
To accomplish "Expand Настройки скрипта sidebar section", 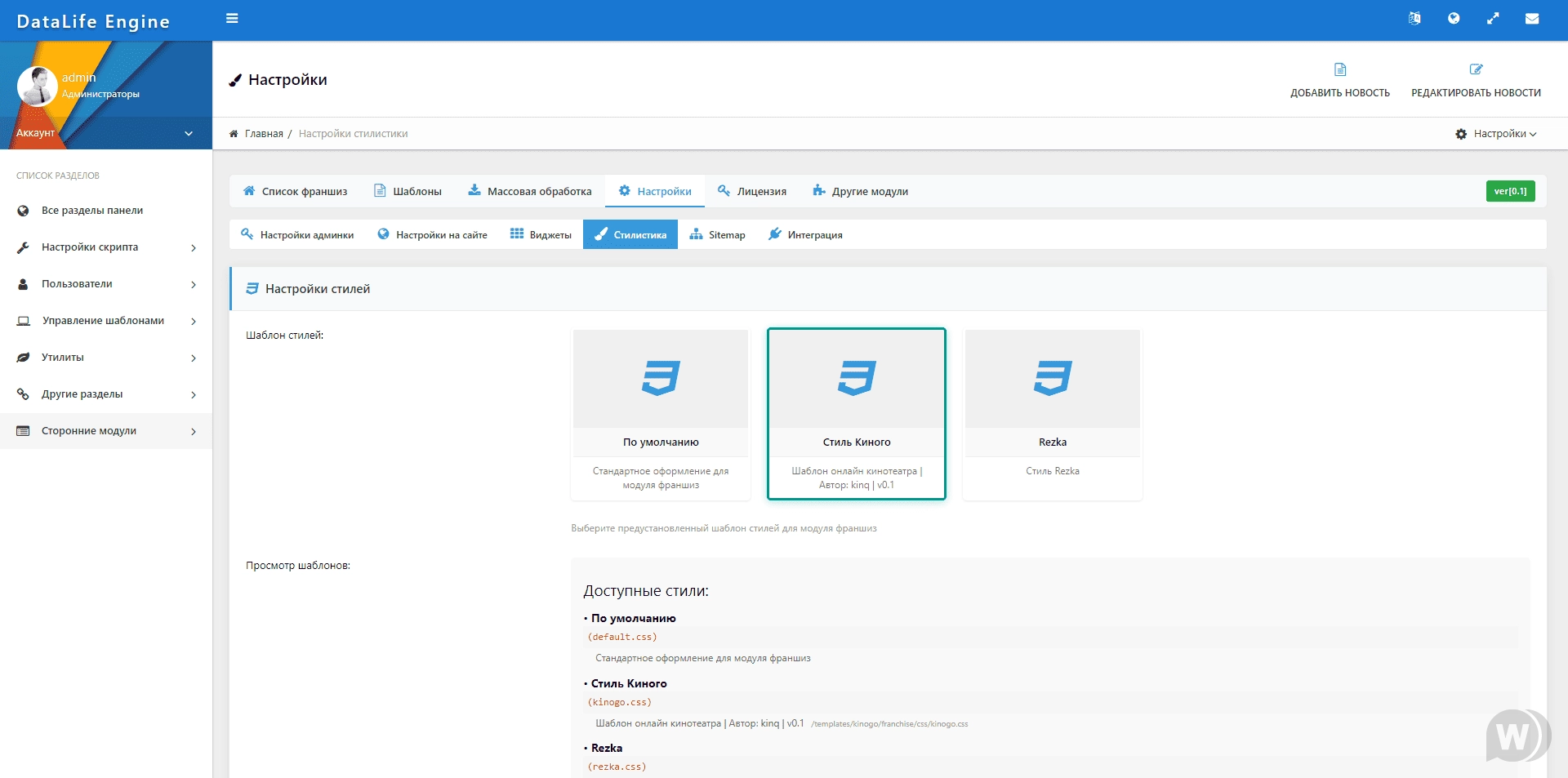I will coord(106,247).
